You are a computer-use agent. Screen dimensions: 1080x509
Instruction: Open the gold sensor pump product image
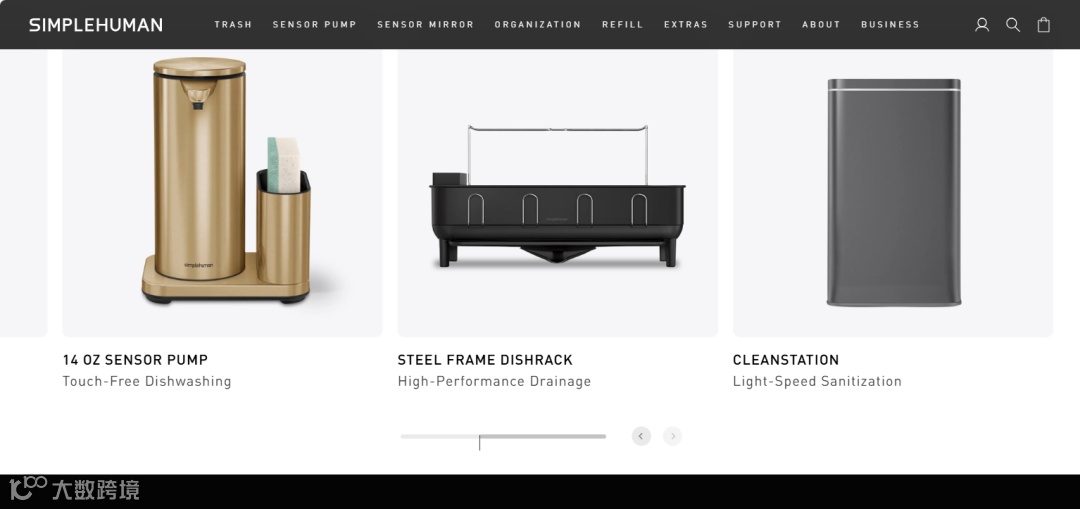pyautogui.click(x=222, y=193)
